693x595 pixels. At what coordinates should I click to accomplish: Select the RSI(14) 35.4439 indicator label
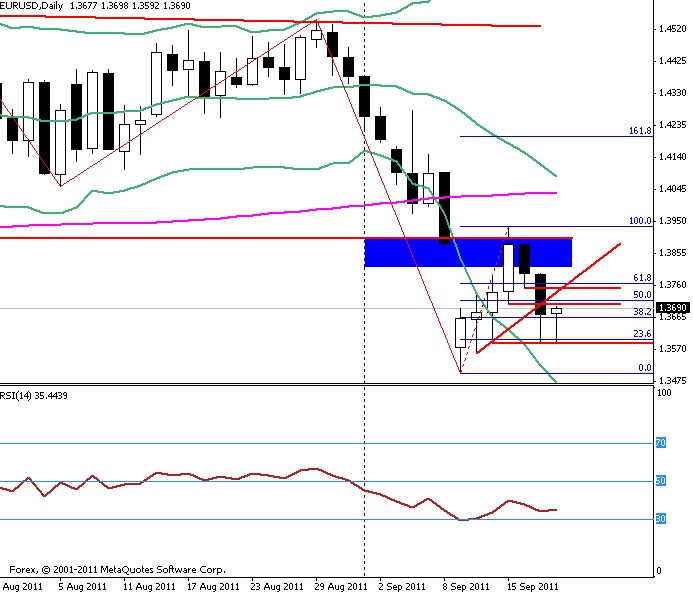(x=34, y=395)
